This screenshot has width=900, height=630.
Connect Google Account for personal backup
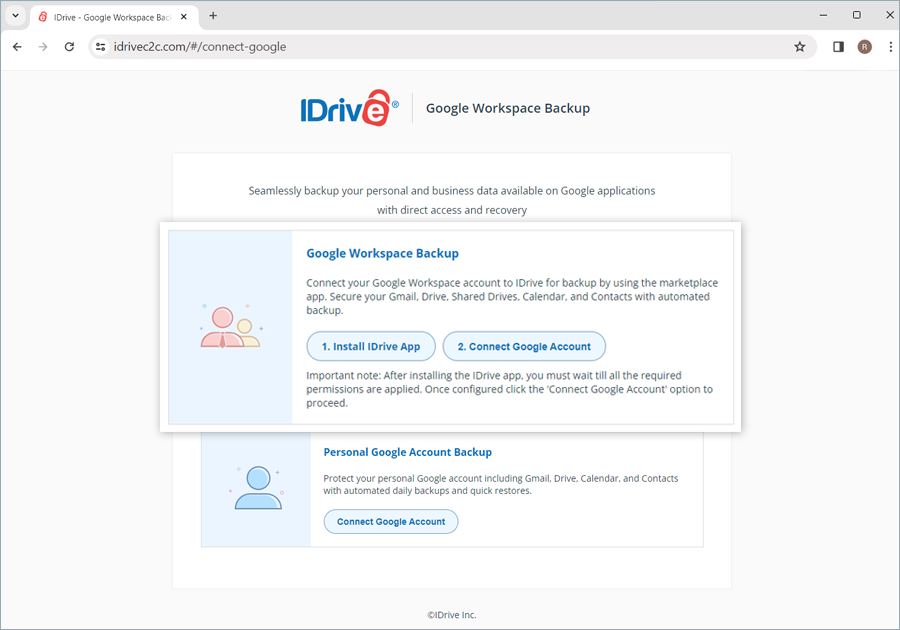coord(391,522)
